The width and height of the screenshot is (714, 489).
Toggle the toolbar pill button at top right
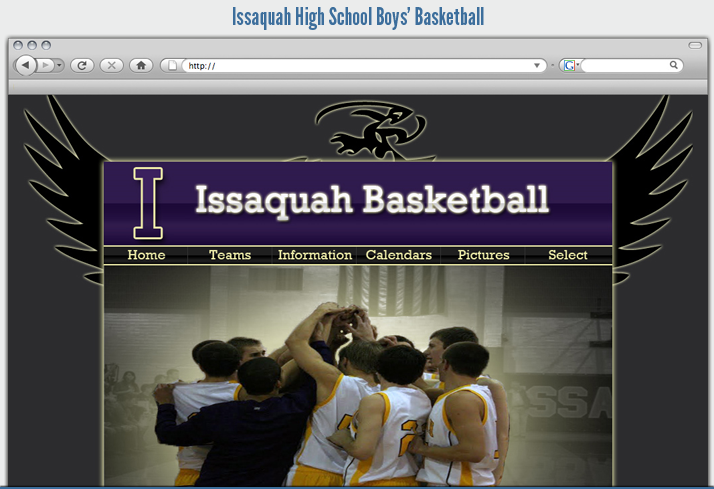point(695,45)
